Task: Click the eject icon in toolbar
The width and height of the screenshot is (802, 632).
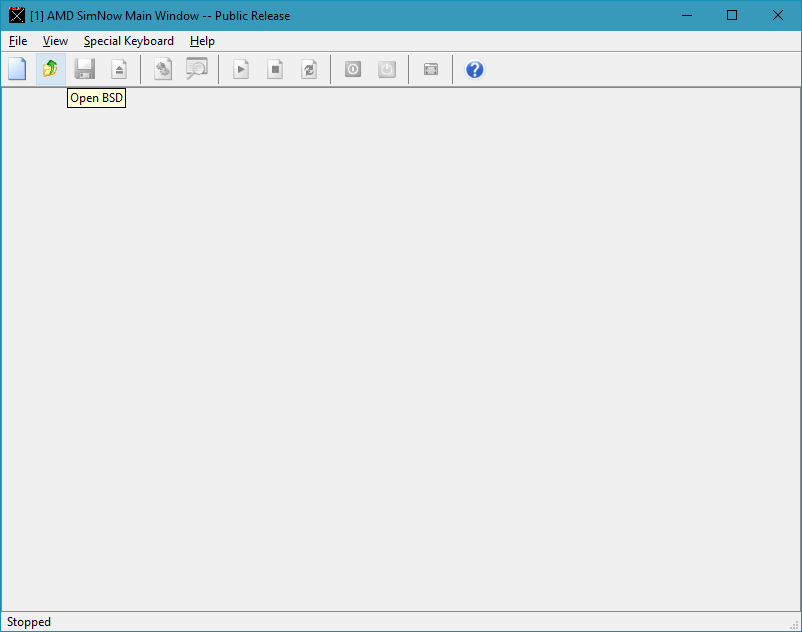Action: [119, 69]
